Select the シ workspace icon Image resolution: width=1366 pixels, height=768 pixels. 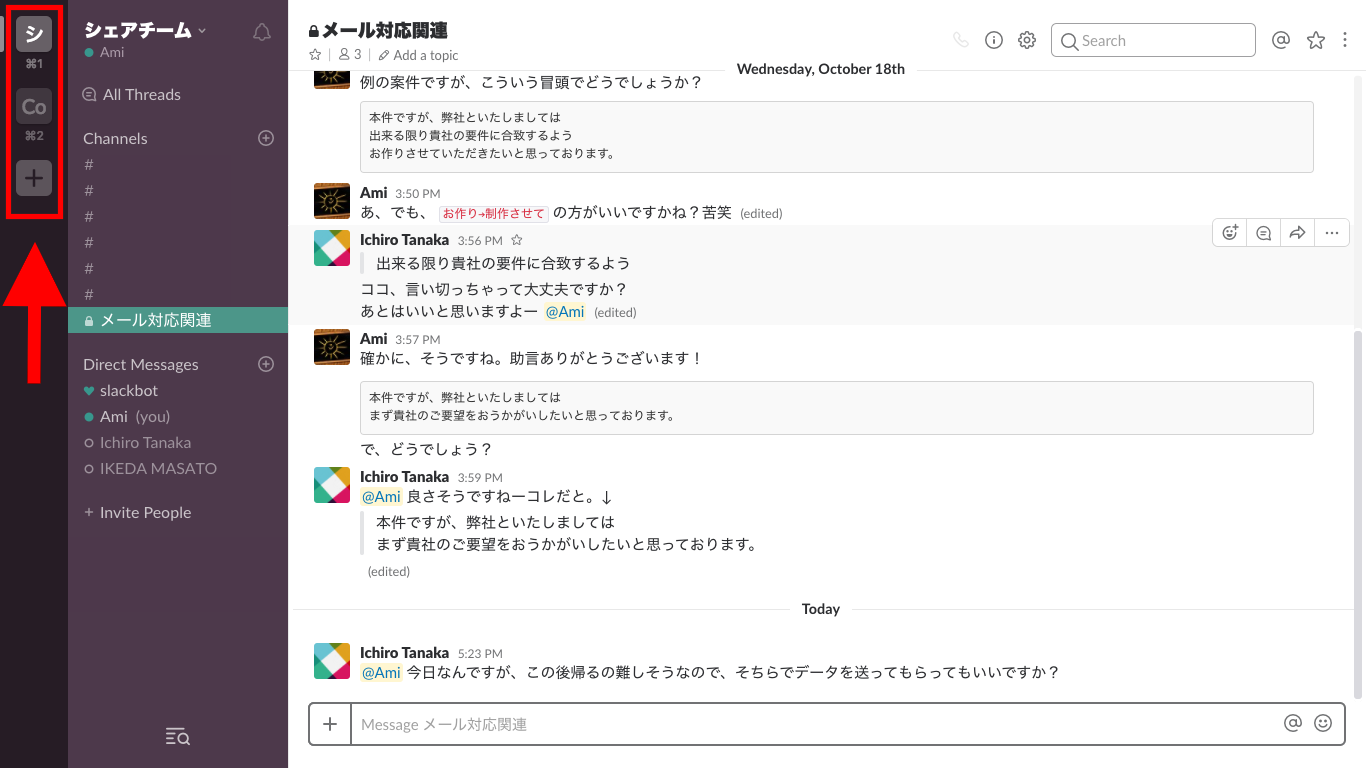coord(33,33)
